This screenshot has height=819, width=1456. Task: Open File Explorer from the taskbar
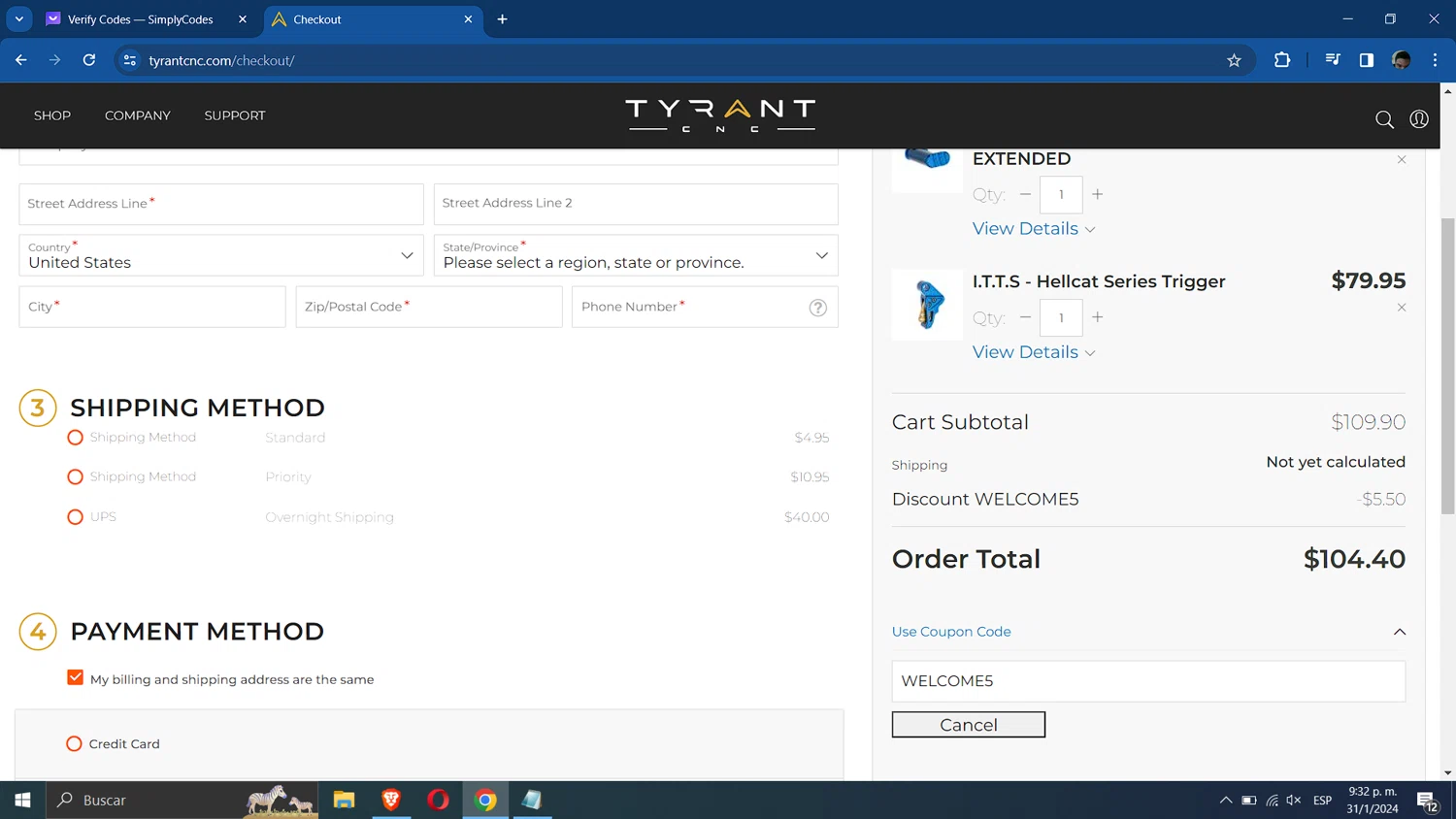(344, 801)
